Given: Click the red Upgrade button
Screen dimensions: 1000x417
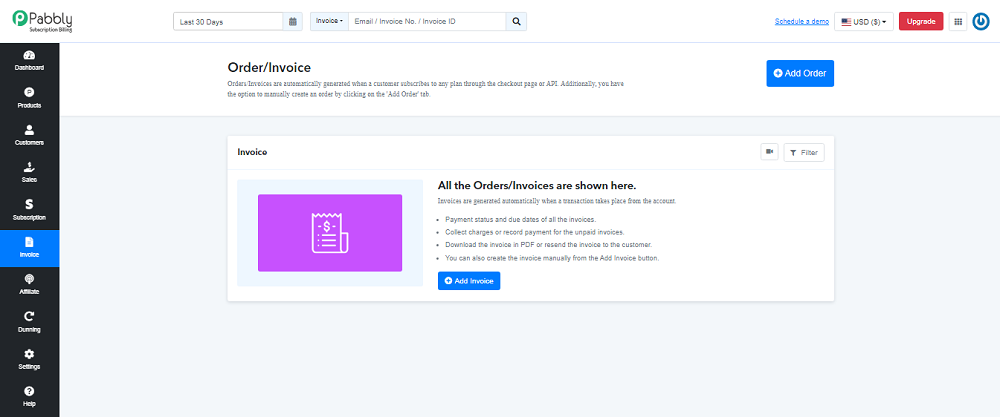Looking at the screenshot, I should click(x=921, y=22).
